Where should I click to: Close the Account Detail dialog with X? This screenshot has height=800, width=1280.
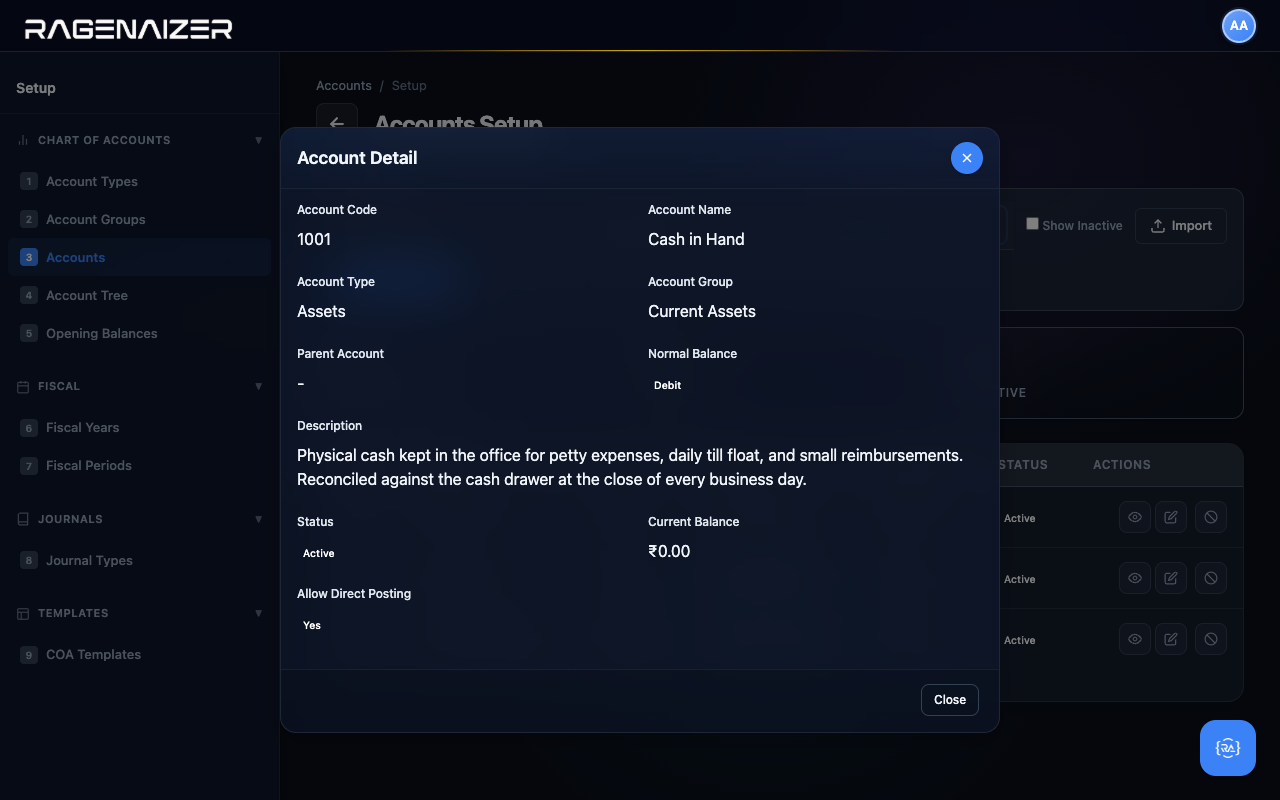pos(967,158)
